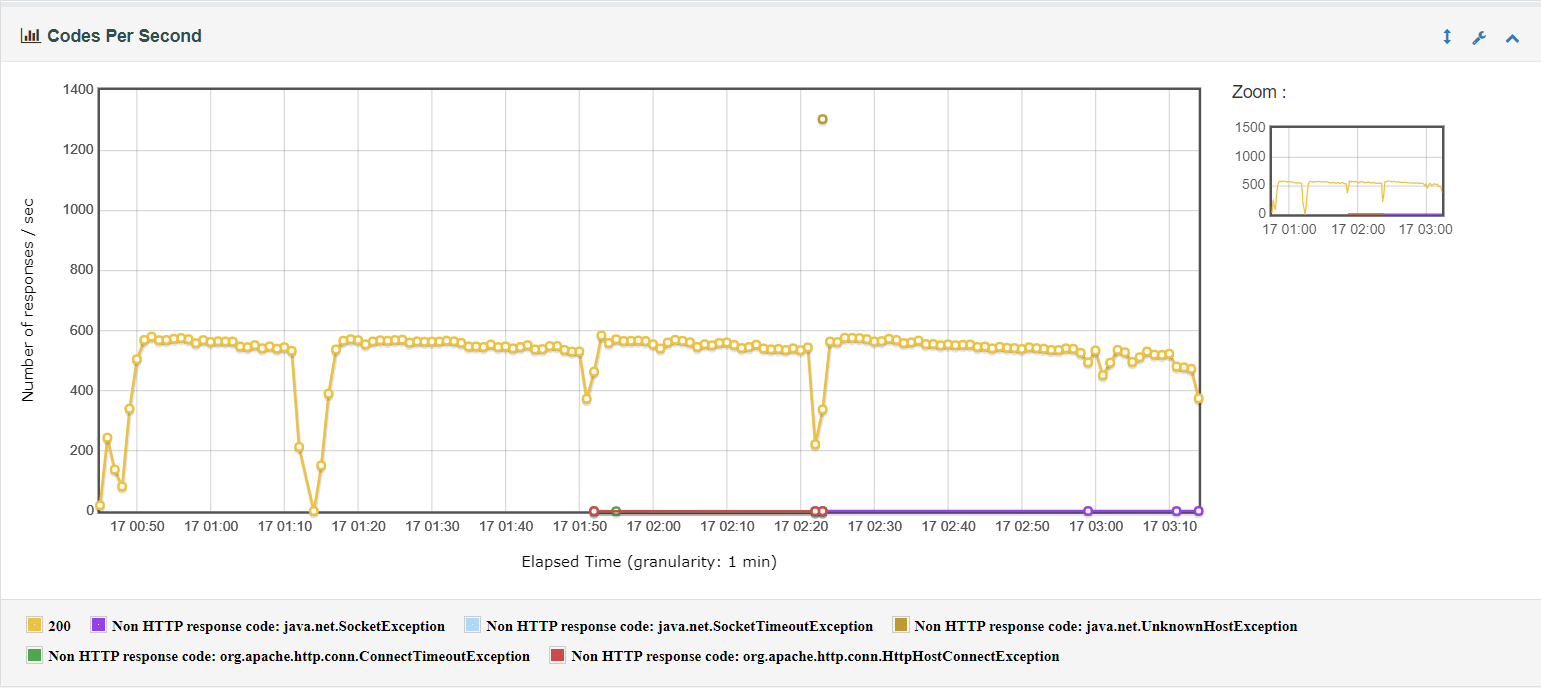This screenshot has height=688, width=1541.
Task: Click the "Elapsed Time (granularity: 1 min)" axis label
Action: coord(649,562)
